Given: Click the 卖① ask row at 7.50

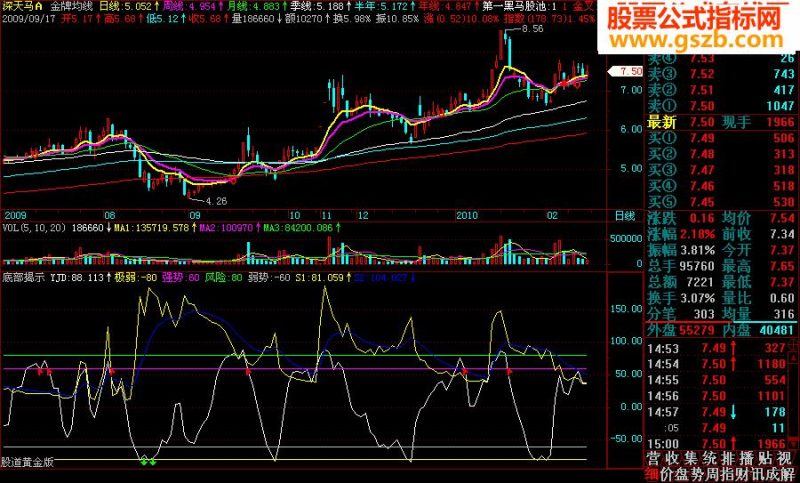Looking at the screenshot, I should point(721,106).
